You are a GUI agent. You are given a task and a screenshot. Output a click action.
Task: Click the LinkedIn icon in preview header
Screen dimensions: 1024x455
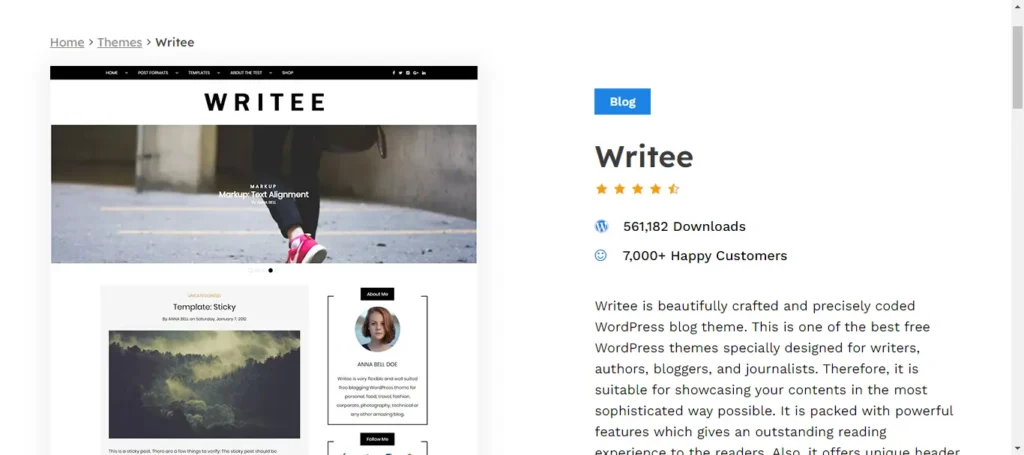(x=424, y=73)
